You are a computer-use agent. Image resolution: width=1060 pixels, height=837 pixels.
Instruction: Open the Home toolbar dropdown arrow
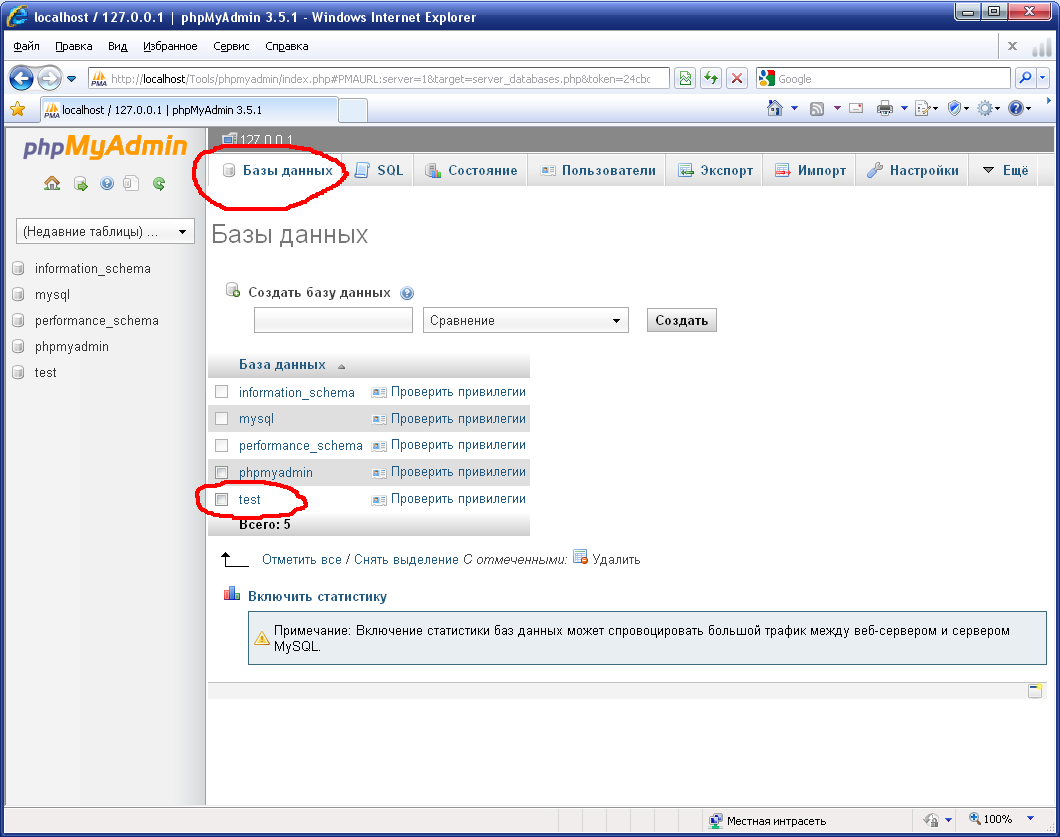pos(794,108)
